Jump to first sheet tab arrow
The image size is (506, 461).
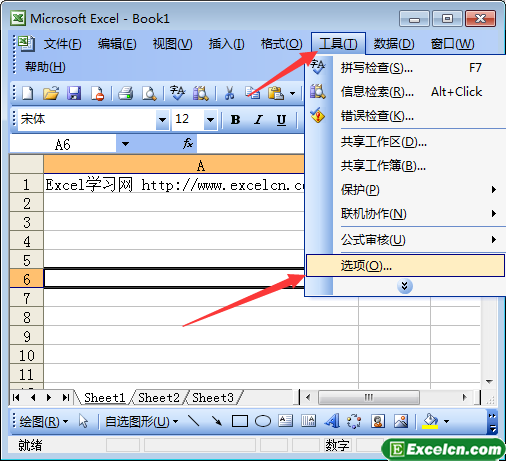16,397
